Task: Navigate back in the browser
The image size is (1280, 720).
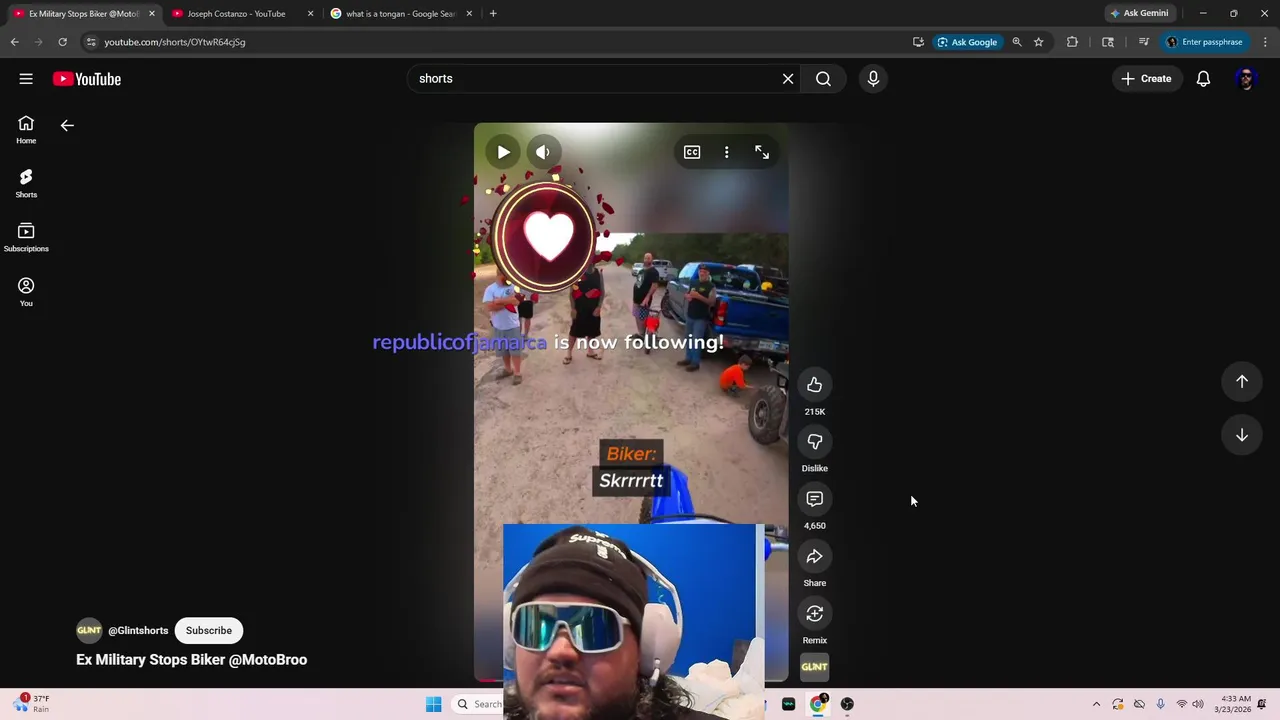Action: pyautogui.click(x=14, y=42)
